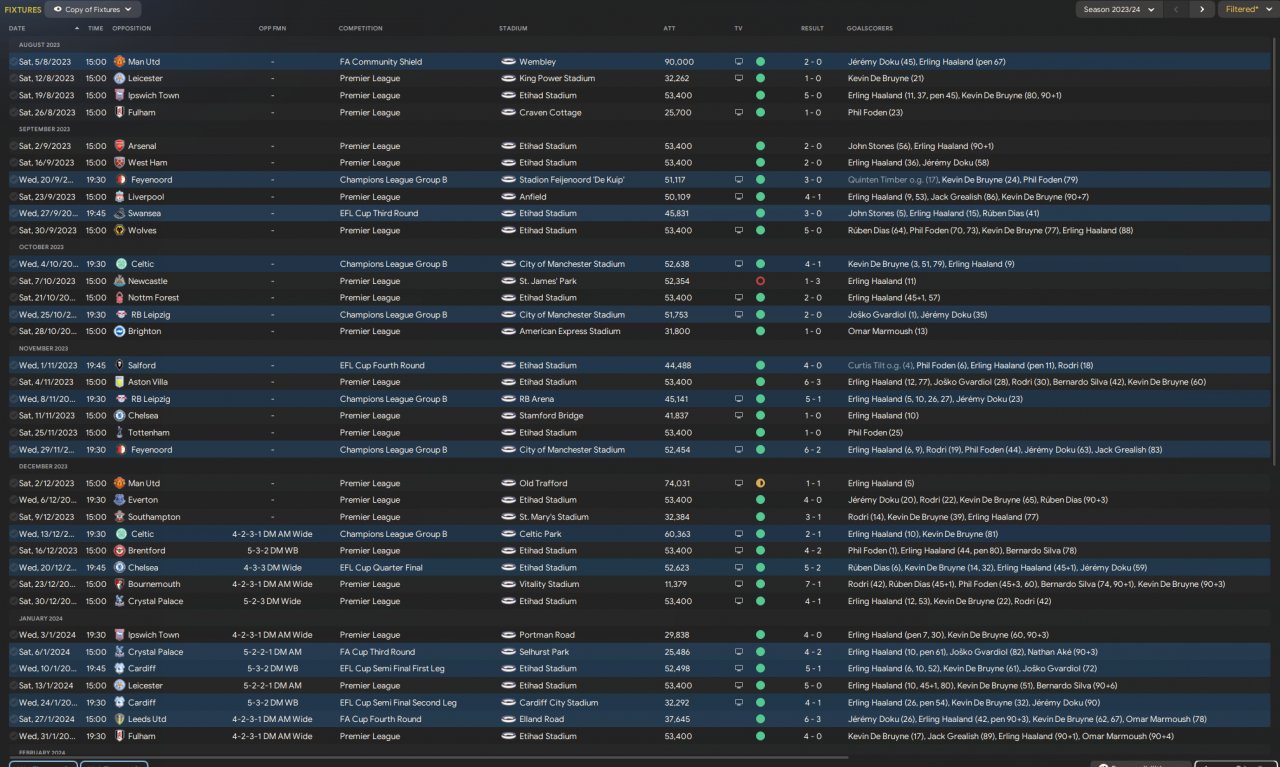1280x767 pixels.
Task: Go to the previous season with the left arrow
Action: point(1176,9)
